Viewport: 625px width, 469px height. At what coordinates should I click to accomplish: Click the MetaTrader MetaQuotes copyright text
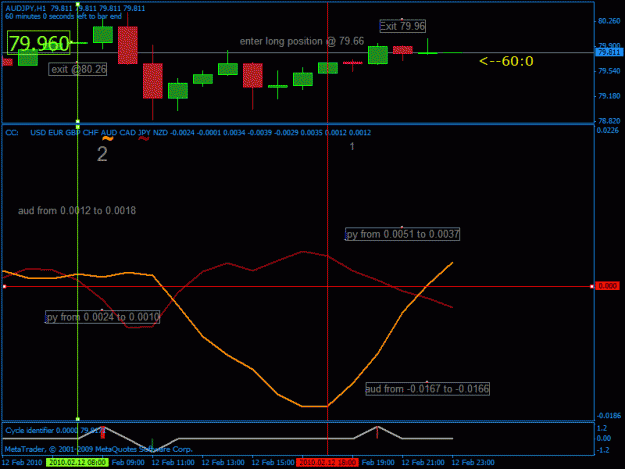pos(99,449)
